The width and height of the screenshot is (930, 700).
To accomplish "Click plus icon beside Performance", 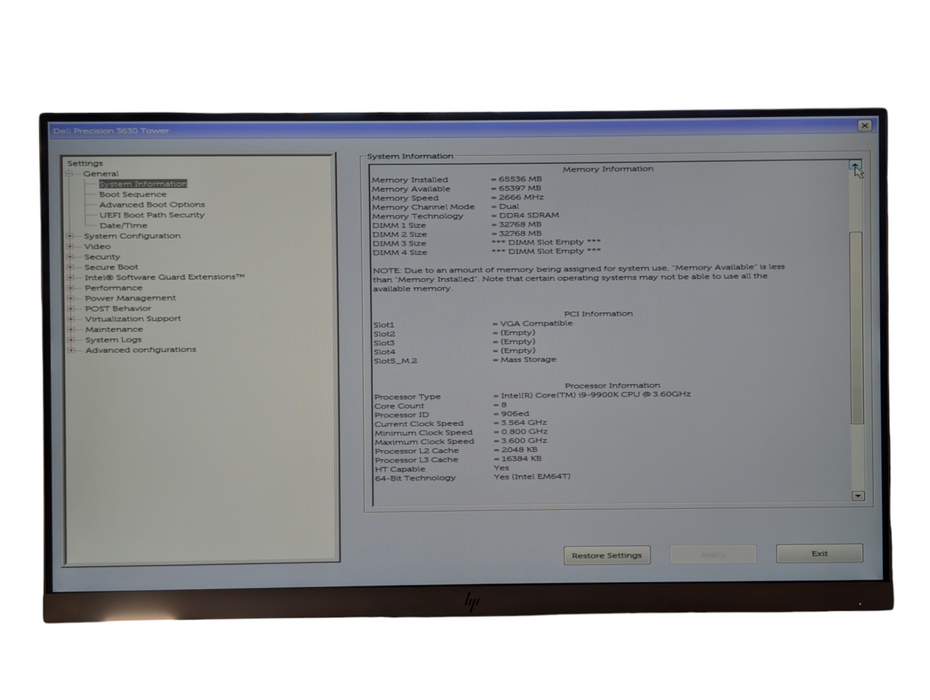I will click(70, 288).
